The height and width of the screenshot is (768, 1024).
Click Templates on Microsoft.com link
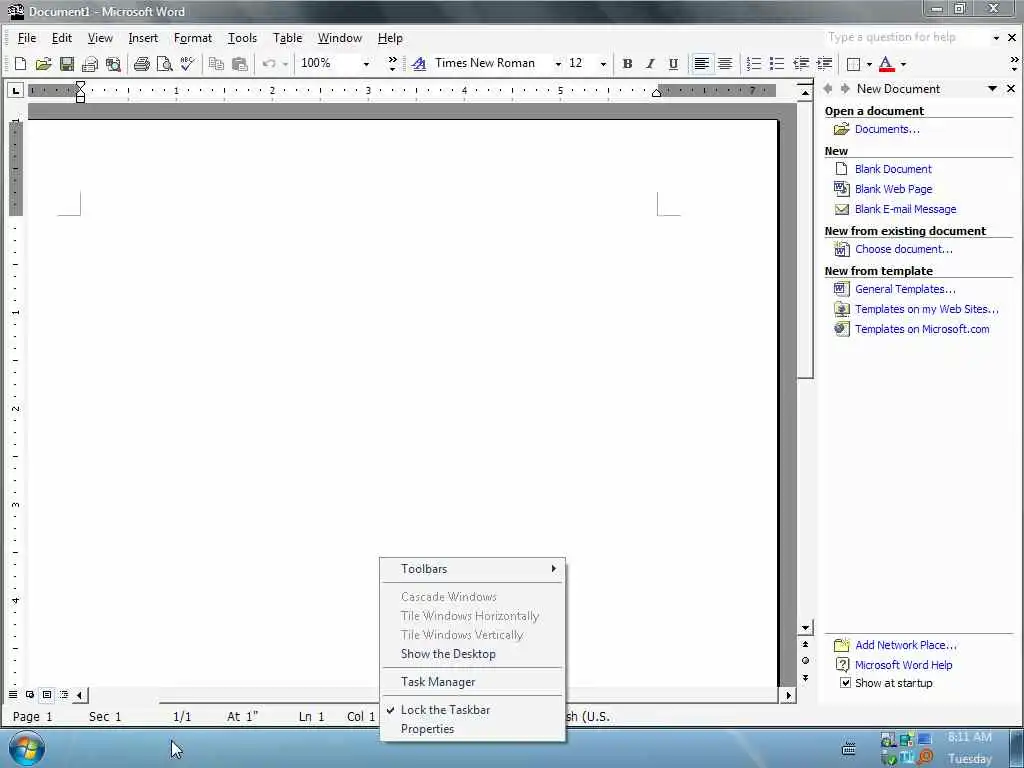[922, 329]
